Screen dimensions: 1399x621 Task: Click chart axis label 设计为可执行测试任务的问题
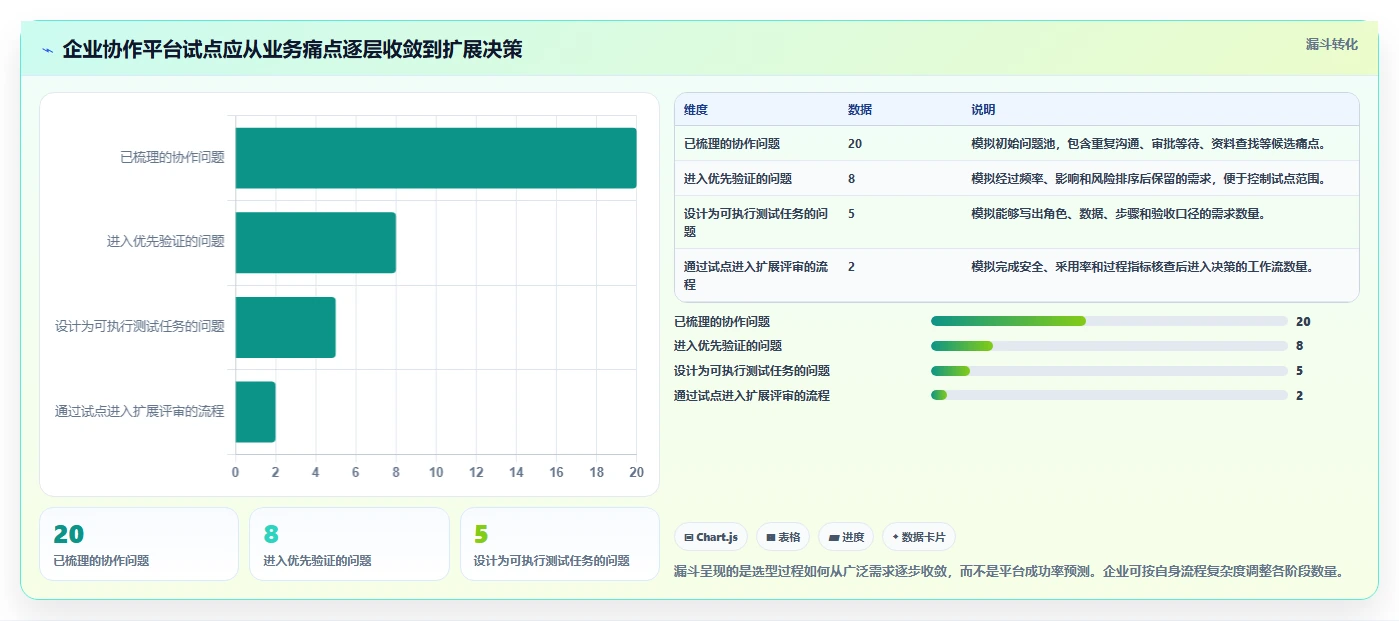[140, 327]
